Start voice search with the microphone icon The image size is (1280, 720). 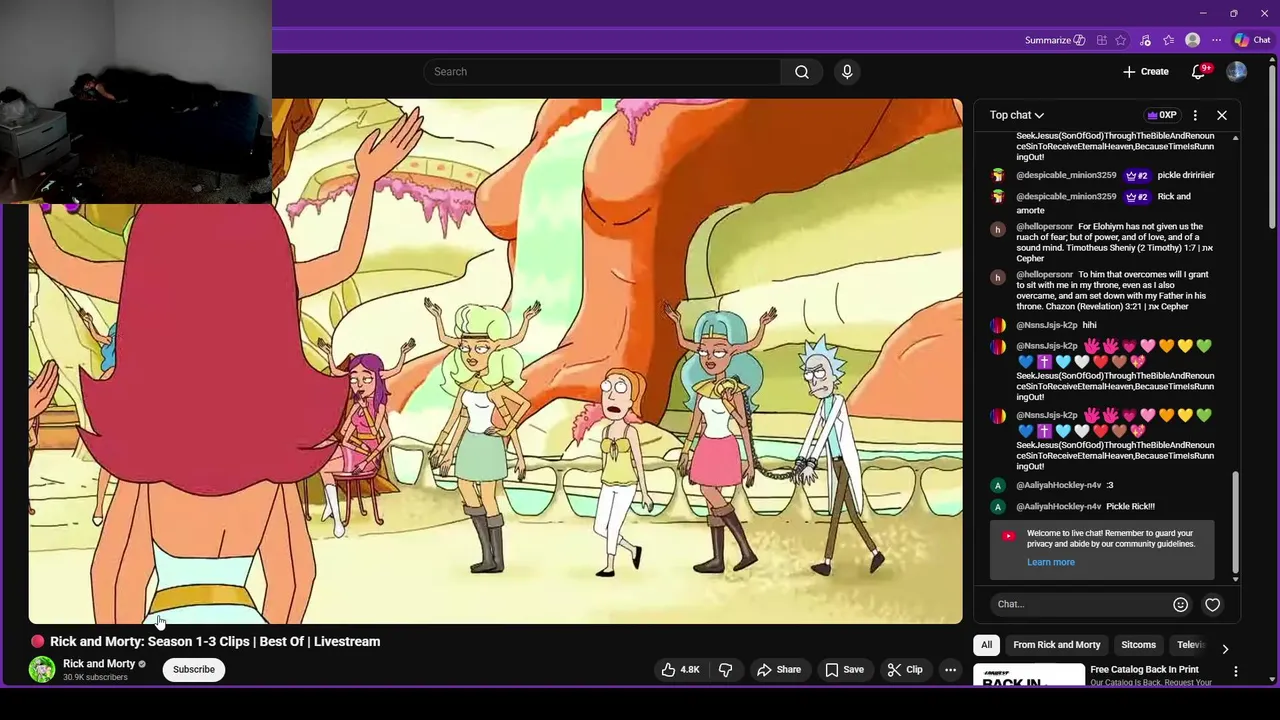coord(847,72)
